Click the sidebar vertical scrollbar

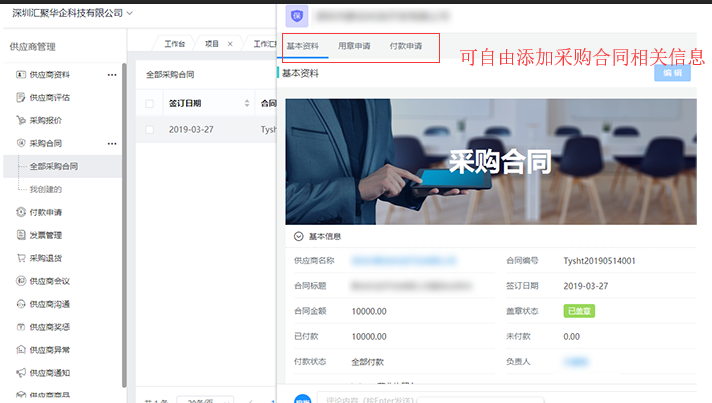[x=124, y=225]
